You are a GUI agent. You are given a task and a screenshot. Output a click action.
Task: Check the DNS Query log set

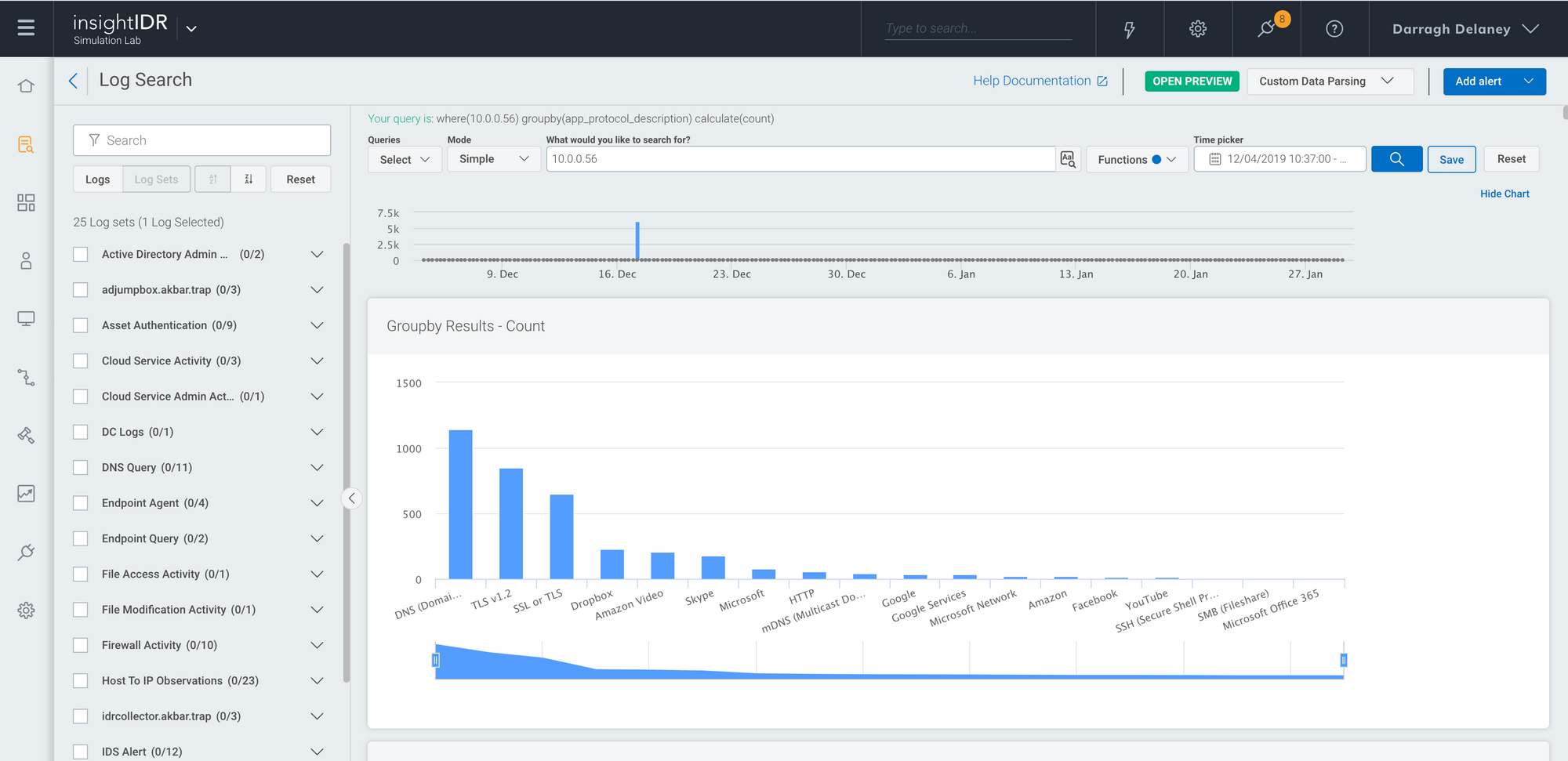pyautogui.click(x=81, y=468)
